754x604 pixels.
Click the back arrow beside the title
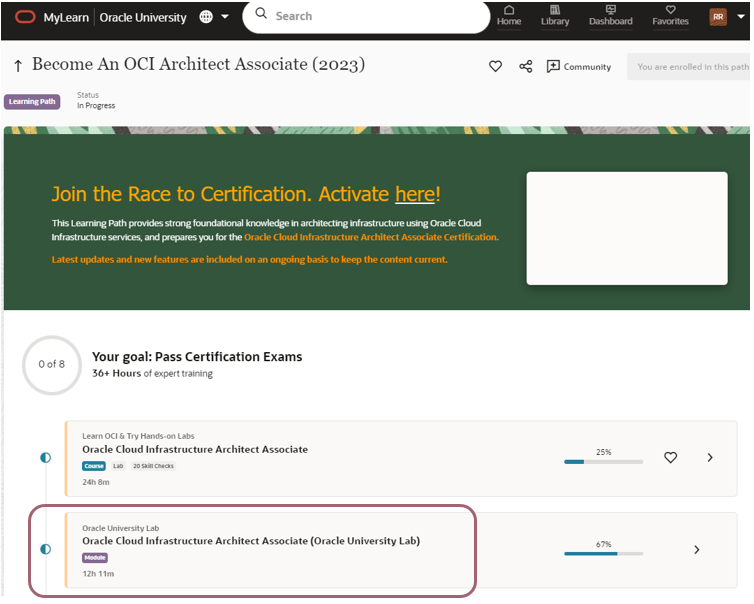tap(18, 66)
